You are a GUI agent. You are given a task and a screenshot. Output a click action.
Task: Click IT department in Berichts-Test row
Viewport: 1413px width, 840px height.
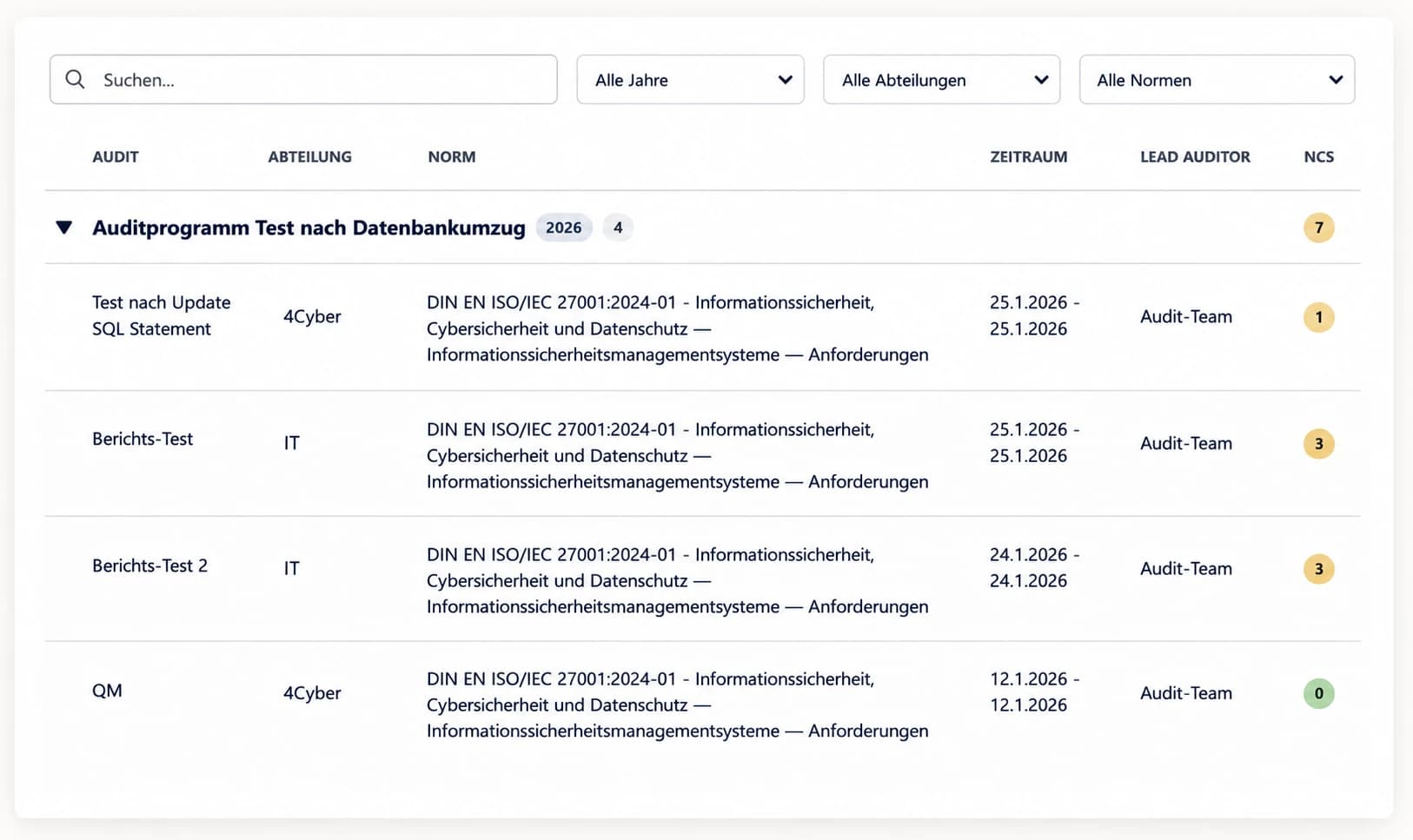[x=291, y=443]
